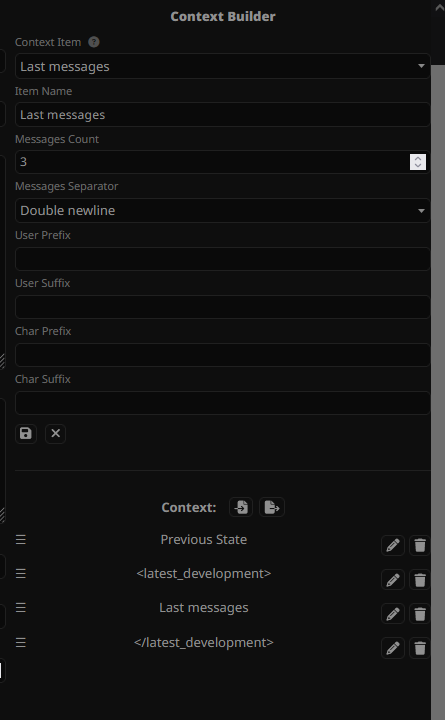Open the Context Item dropdown
Viewport: 445px width, 720px height.
(223, 66)
